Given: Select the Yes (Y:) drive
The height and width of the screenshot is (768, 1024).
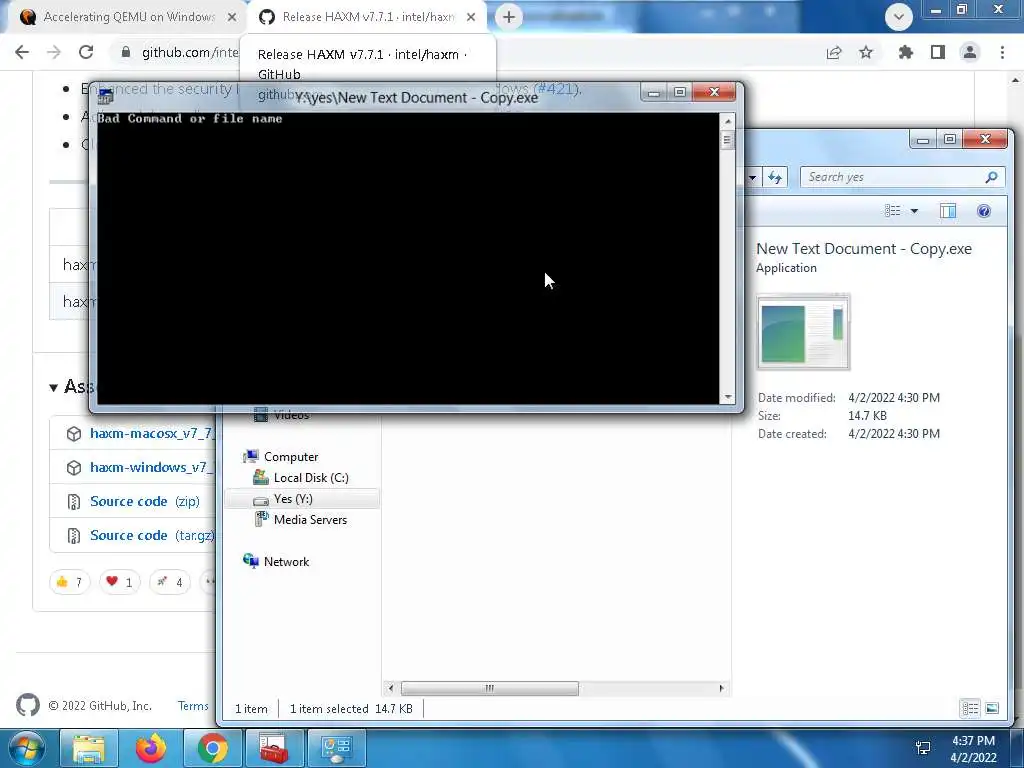Looking at the screenshot, I should [293, 499].
